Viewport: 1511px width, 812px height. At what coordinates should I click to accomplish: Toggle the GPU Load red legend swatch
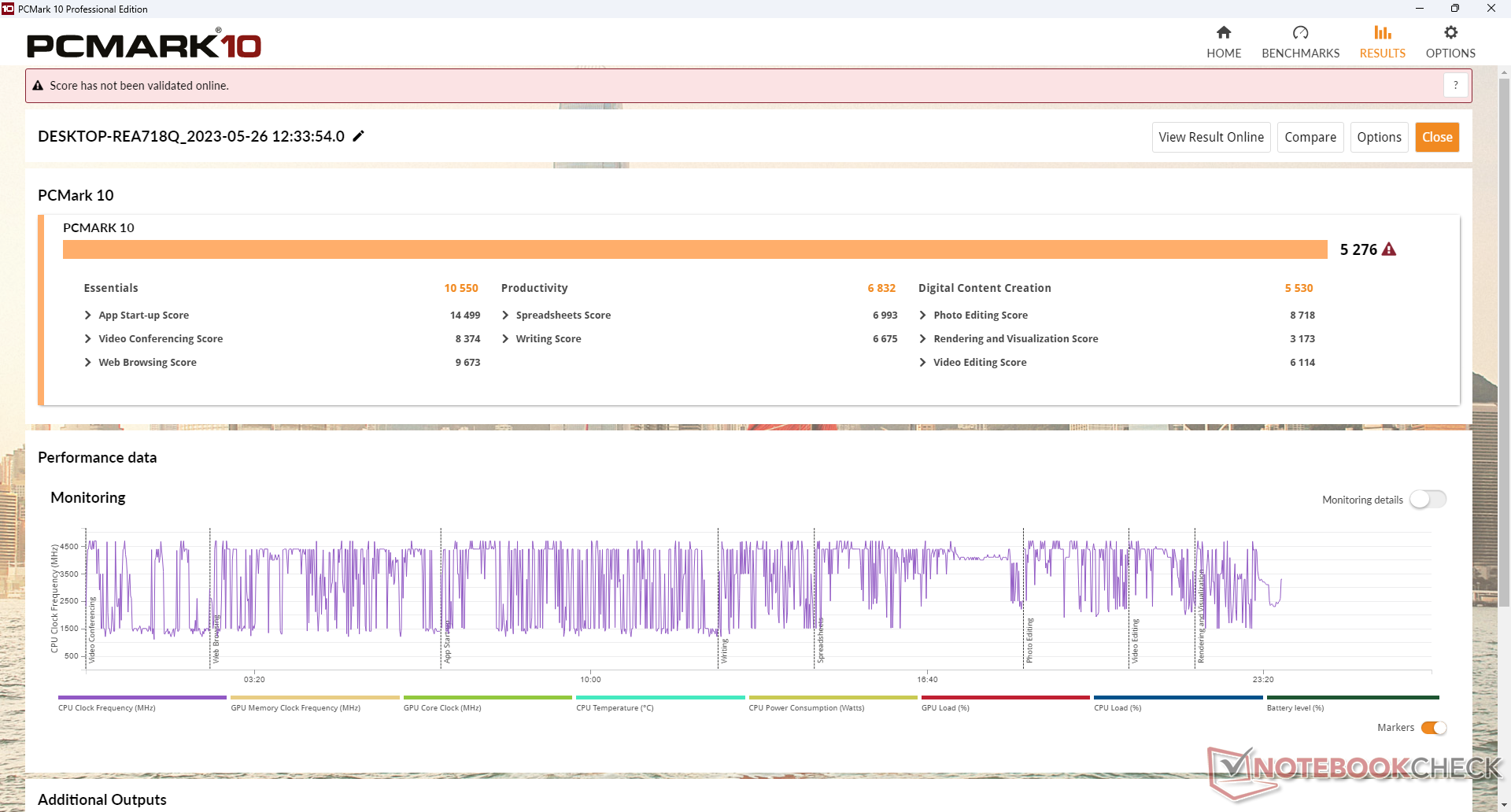[x=1005, y=698]
